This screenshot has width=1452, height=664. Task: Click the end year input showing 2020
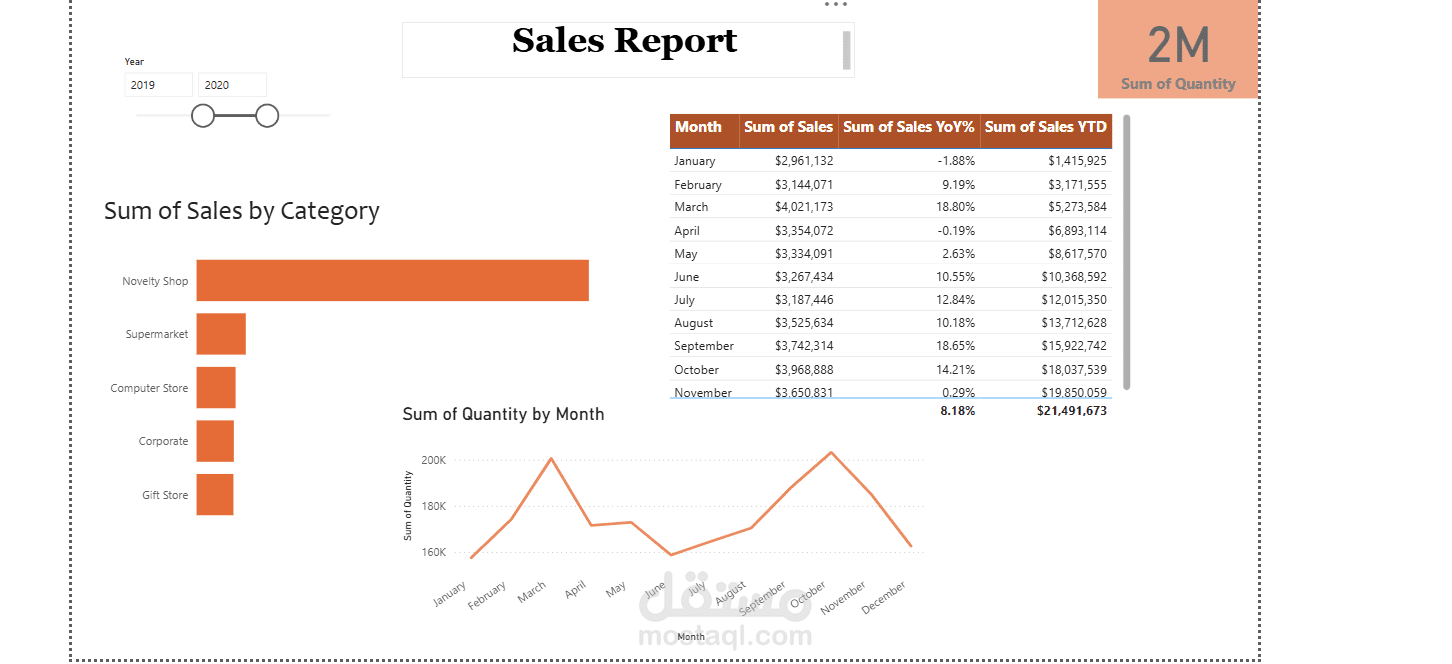pos(231,85)
